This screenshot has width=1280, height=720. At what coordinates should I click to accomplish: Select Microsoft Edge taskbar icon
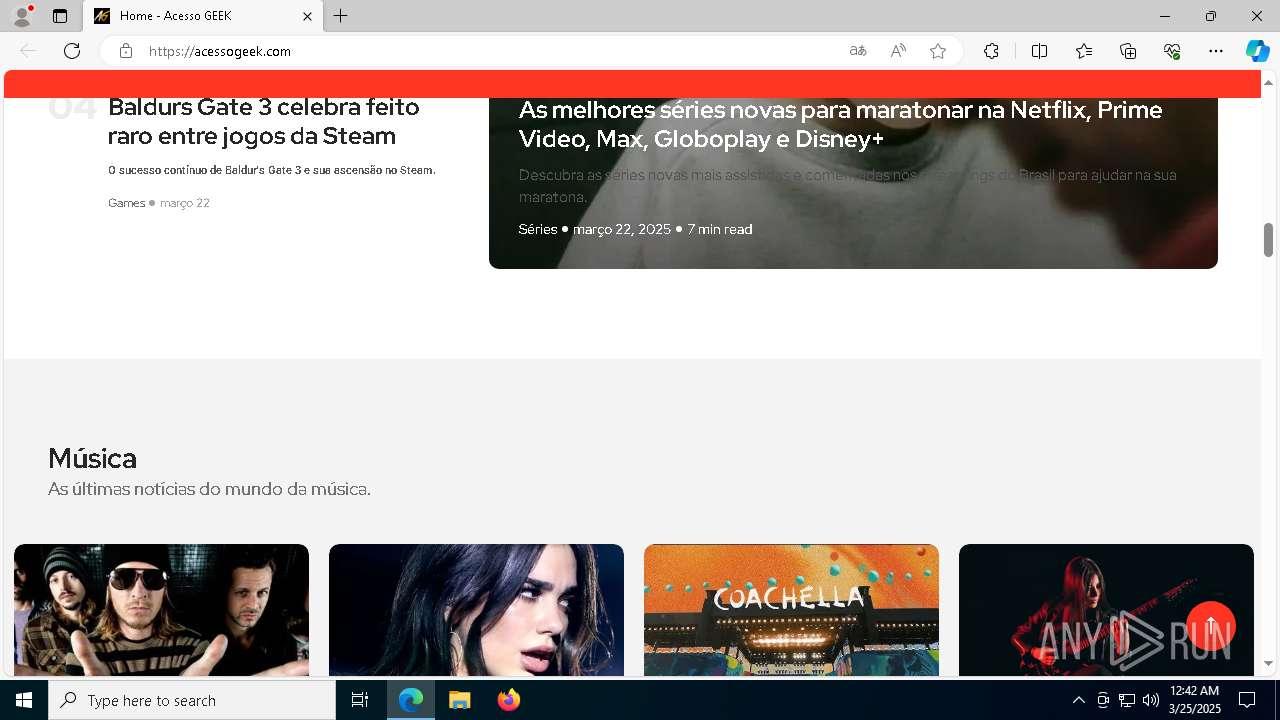(411, 700)
